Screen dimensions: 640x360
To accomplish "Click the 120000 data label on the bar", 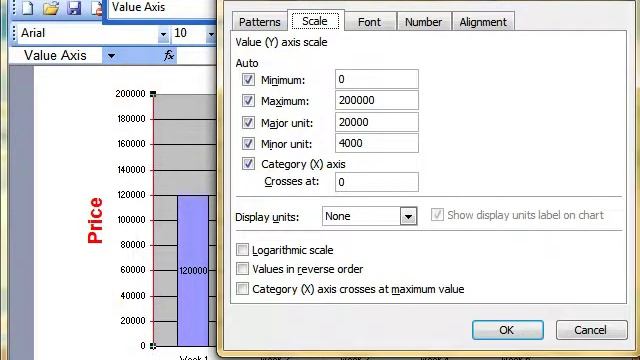I will [193, 270].
